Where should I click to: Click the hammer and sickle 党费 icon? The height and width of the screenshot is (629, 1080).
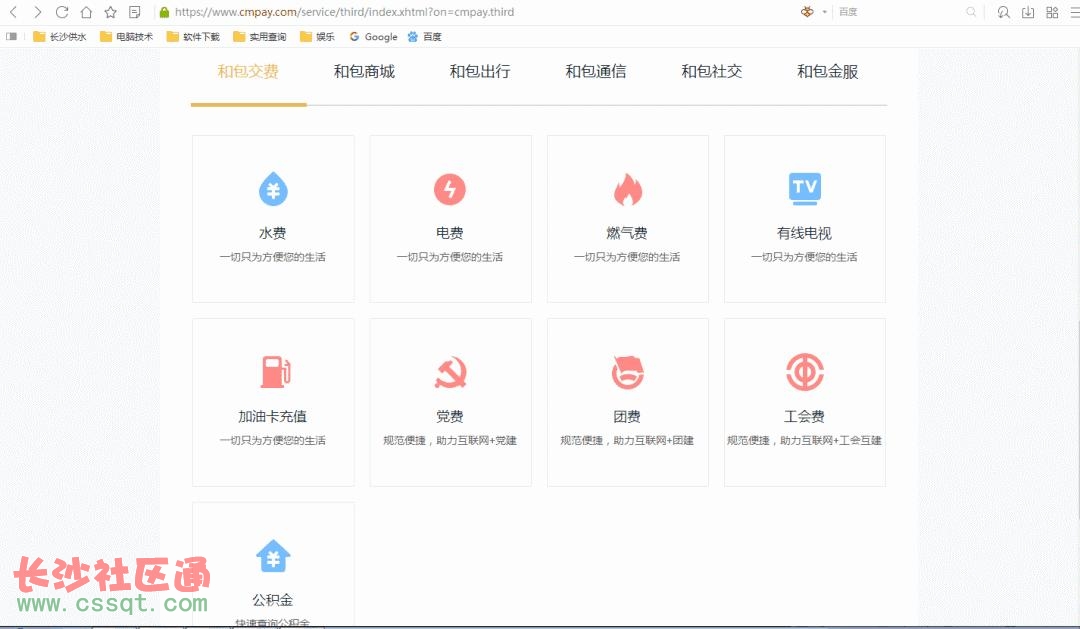(x=450, y=372)
